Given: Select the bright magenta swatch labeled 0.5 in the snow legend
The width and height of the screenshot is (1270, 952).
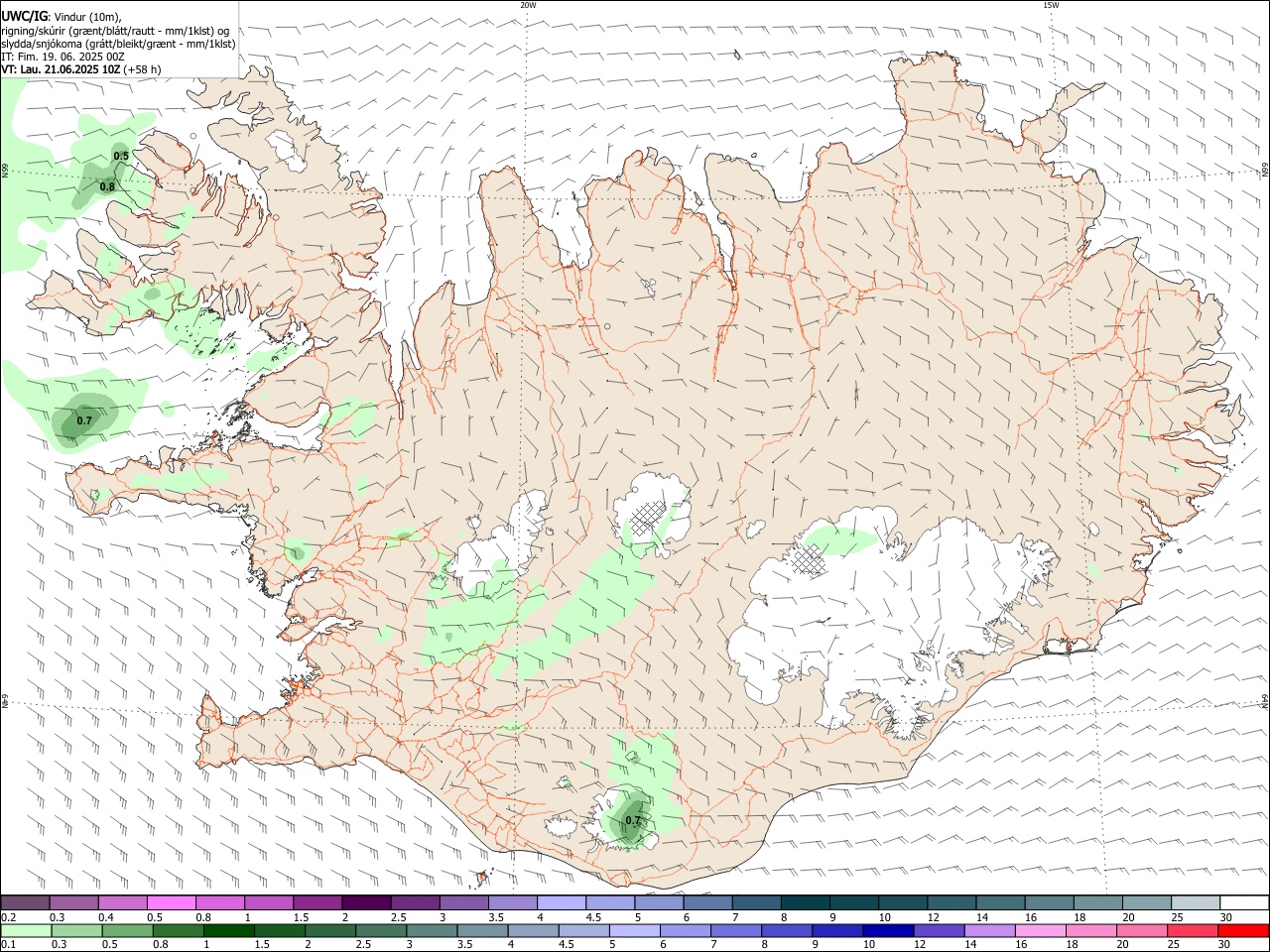Looking at the screenshot, I should click(x=172, y=902).
